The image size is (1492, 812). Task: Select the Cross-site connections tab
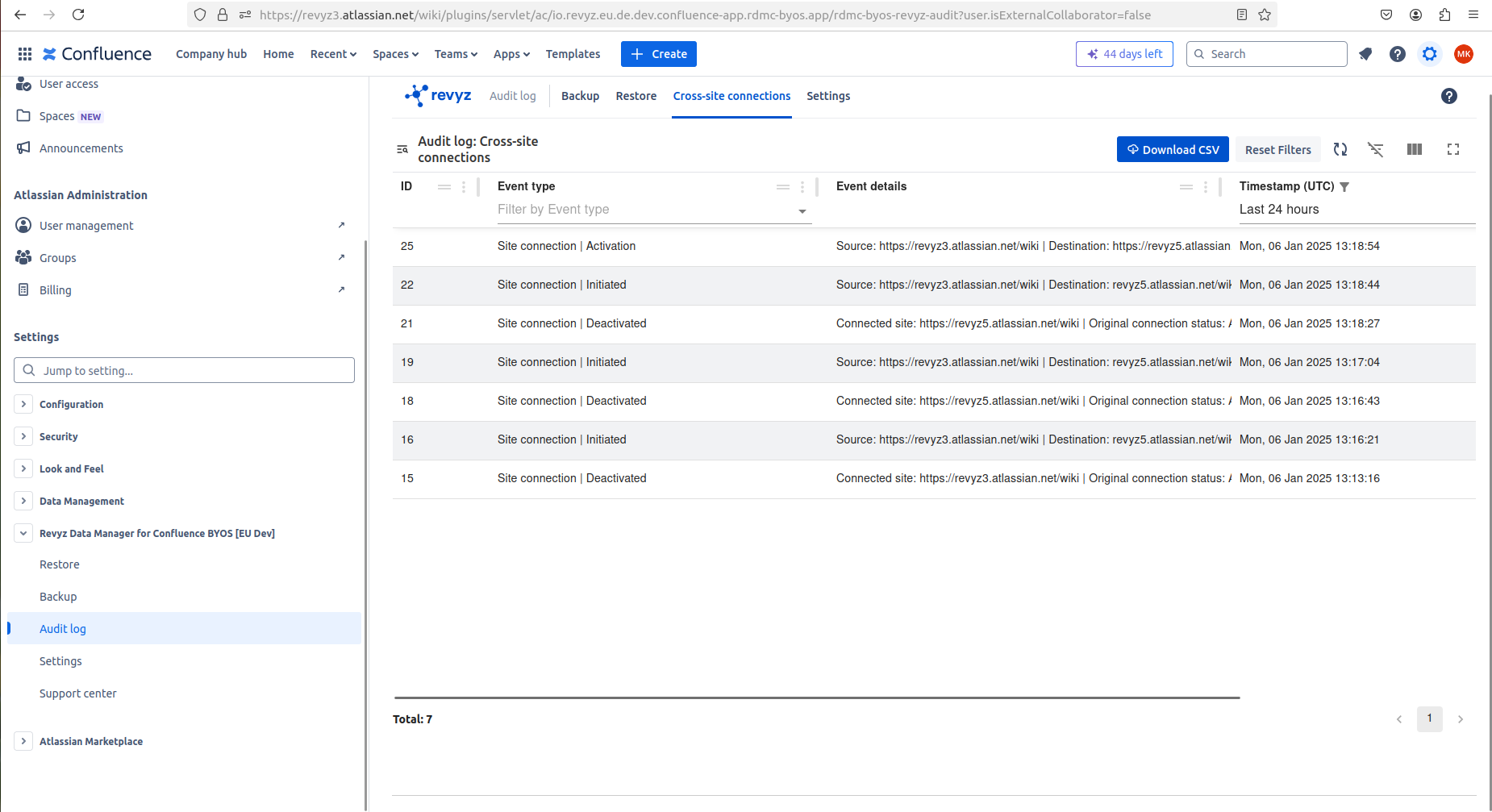point(731,96)
